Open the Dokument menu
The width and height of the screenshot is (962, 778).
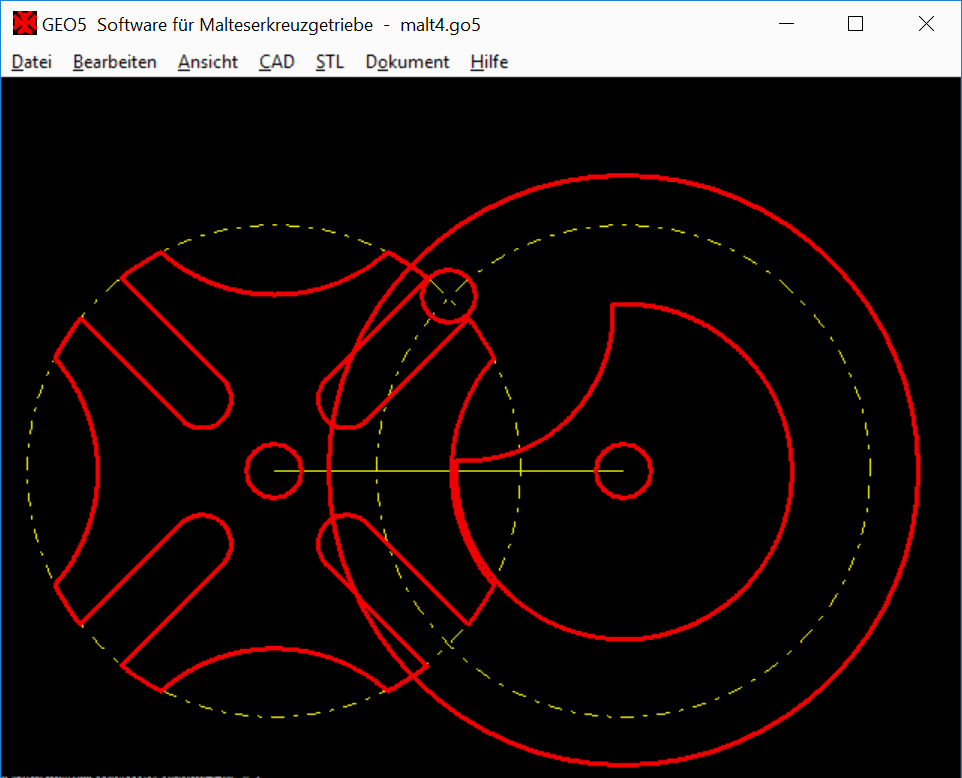[407, 62]
